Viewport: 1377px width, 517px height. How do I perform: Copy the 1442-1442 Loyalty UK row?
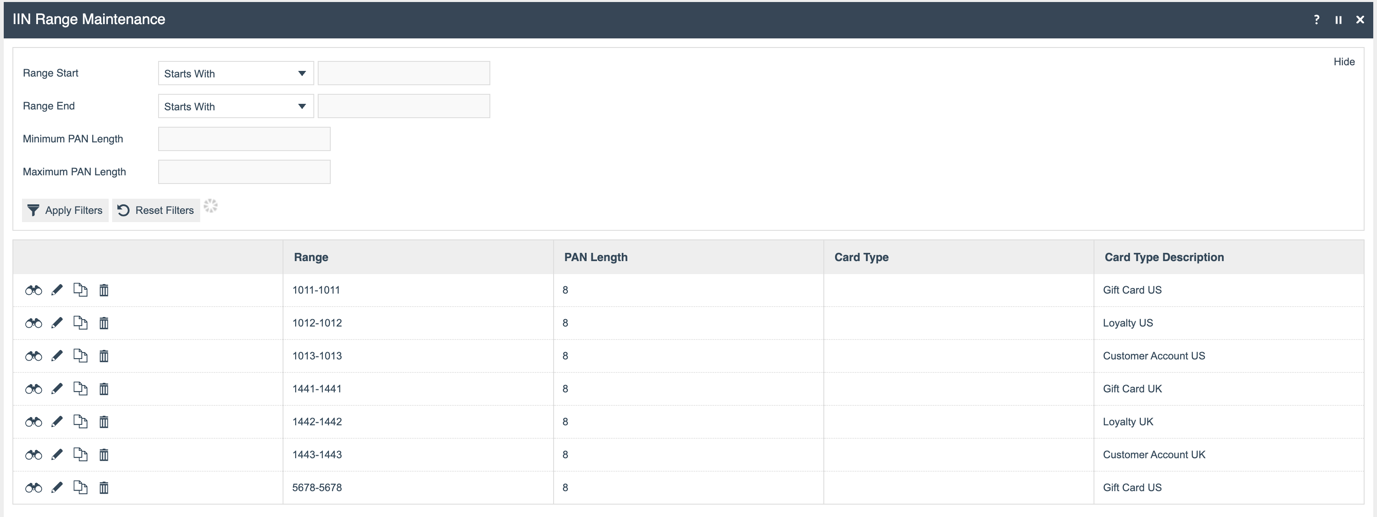[80, 422]
